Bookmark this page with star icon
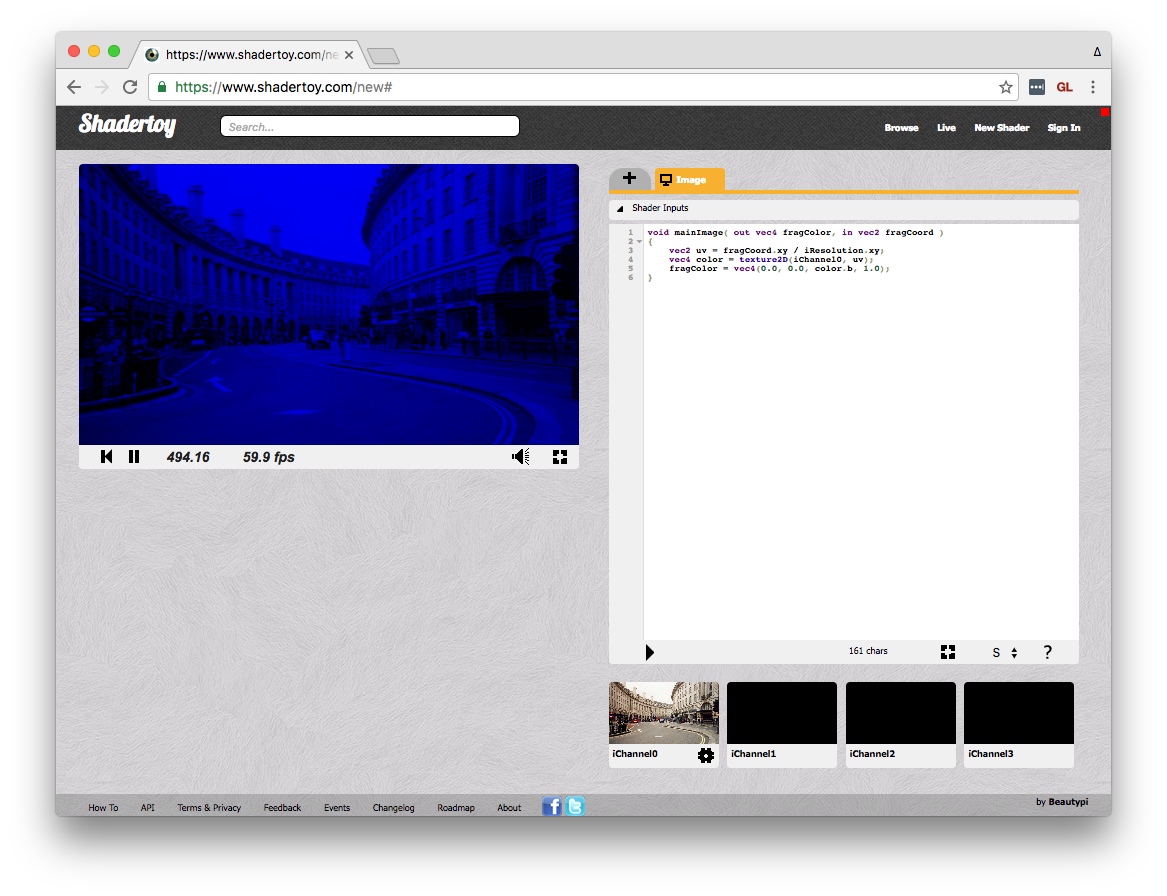The width and height of the screenshot is (1167, 896). pyautogui.click(x=1005, y=87)
